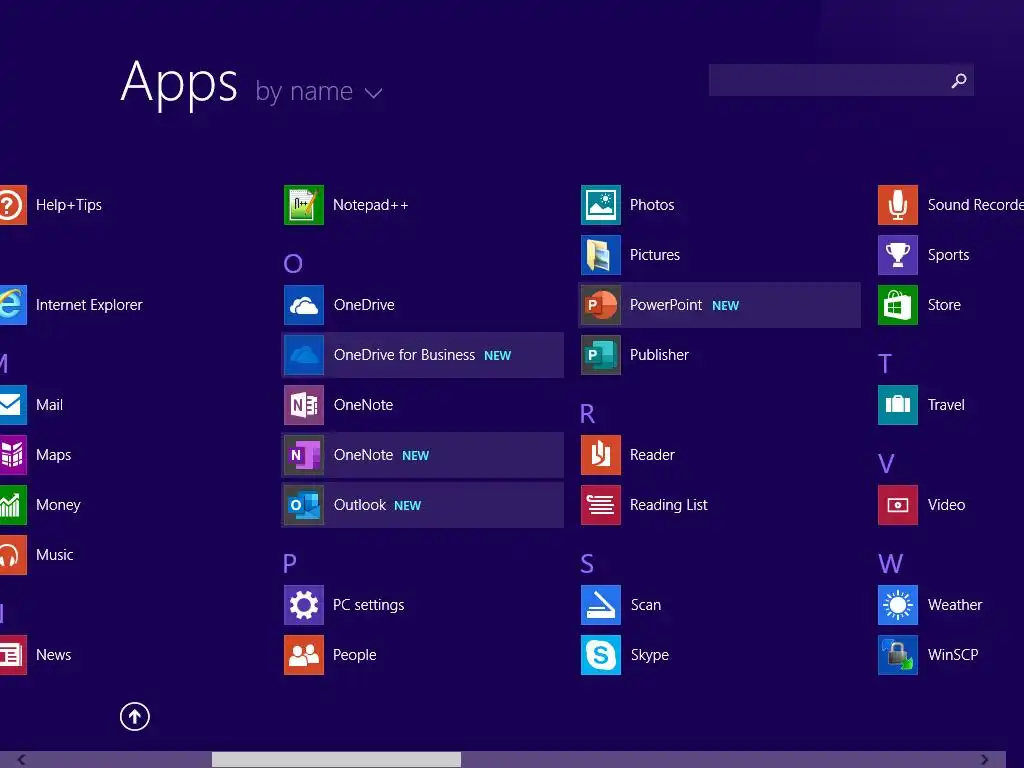Open the Sports trophy icon
The height and width of the screenshot is (768, 1024).
click(x=898, y=255)
